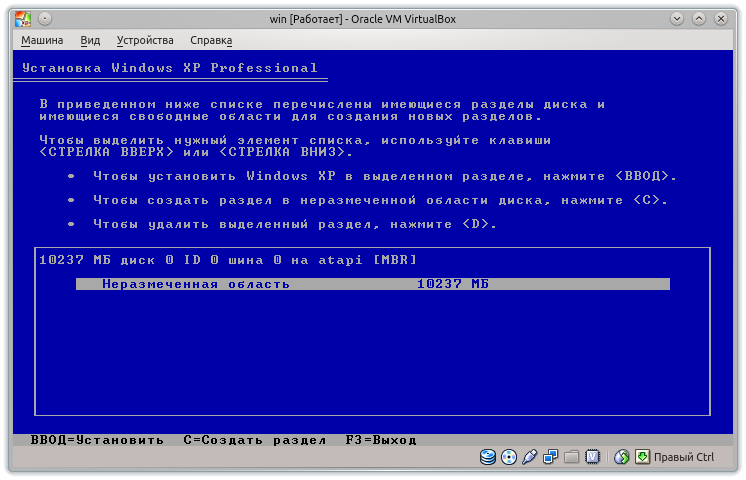746x480 pixels.
Task: Click the line about pressing <ВВОД> to install
Action: 385,176
